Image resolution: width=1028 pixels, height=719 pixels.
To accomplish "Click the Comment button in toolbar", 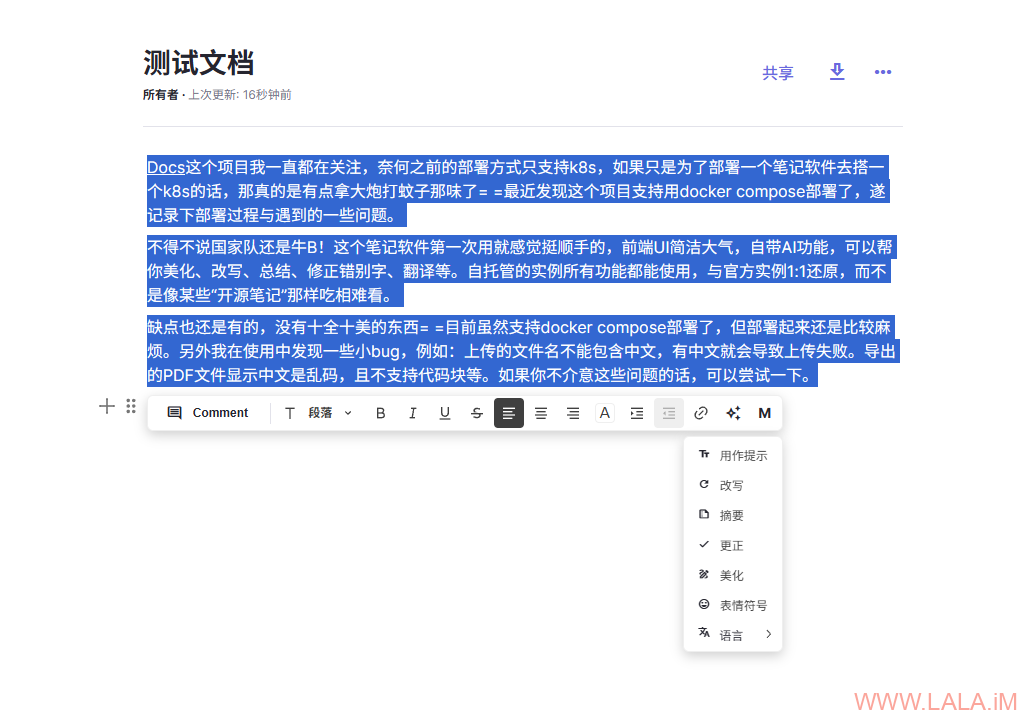I will click(x=208, y=413).
